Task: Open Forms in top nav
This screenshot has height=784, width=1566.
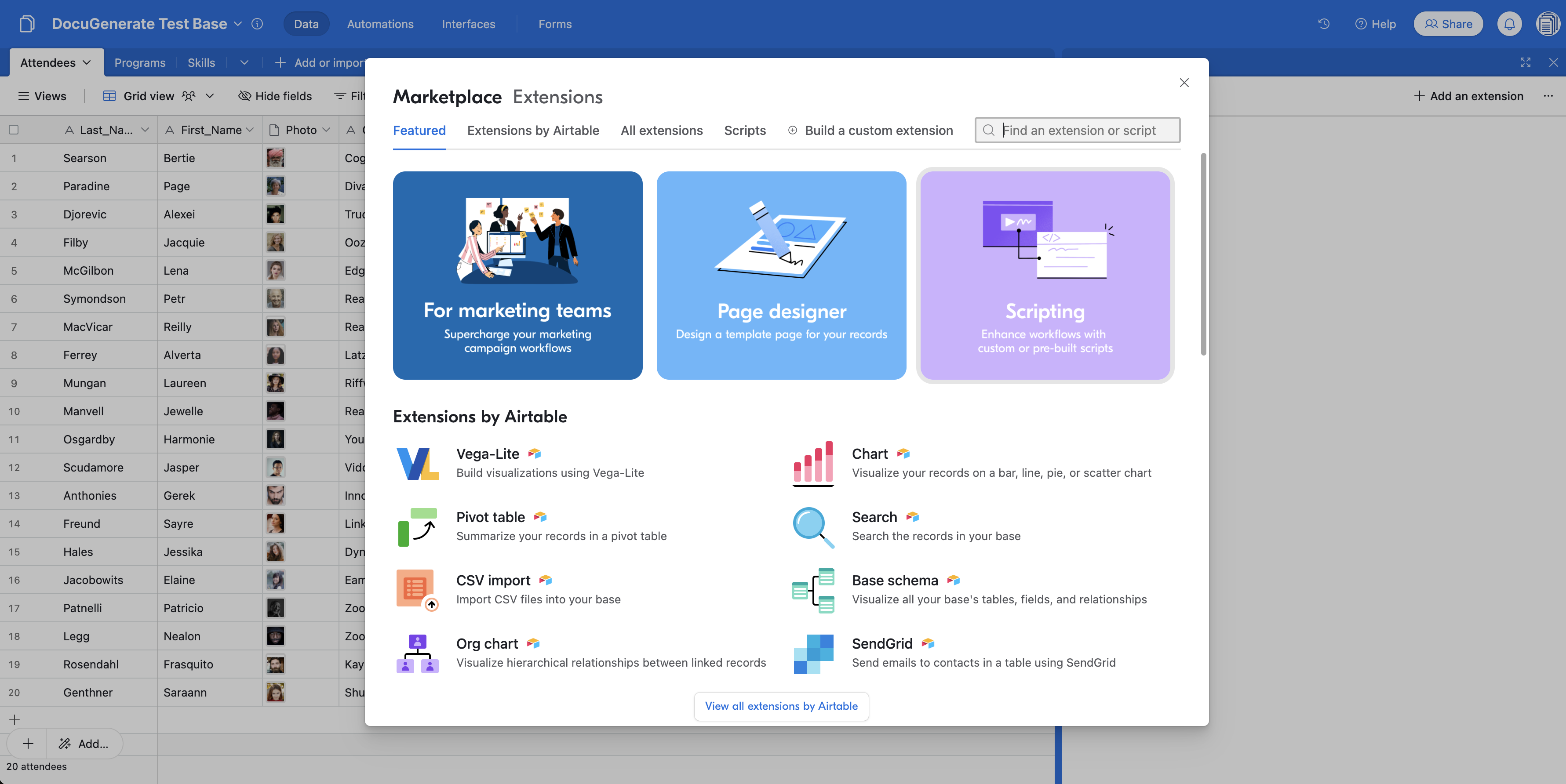Action: pyautogui.click(x=554, y=24)
